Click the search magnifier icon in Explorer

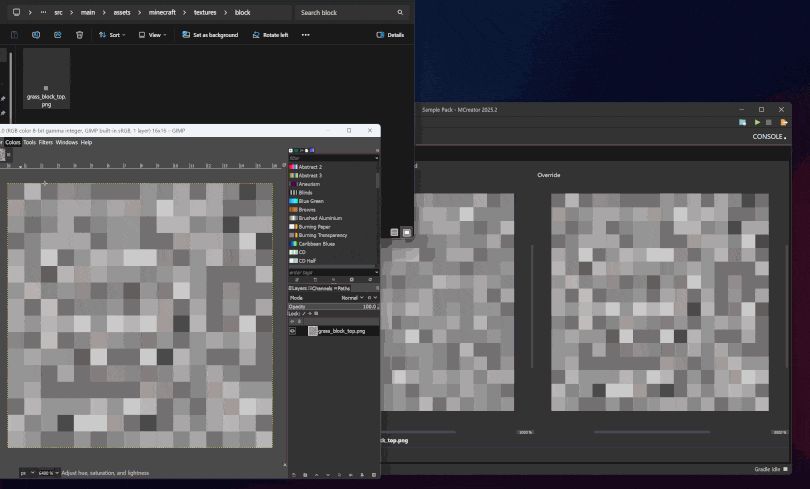[x=400, y=12]
